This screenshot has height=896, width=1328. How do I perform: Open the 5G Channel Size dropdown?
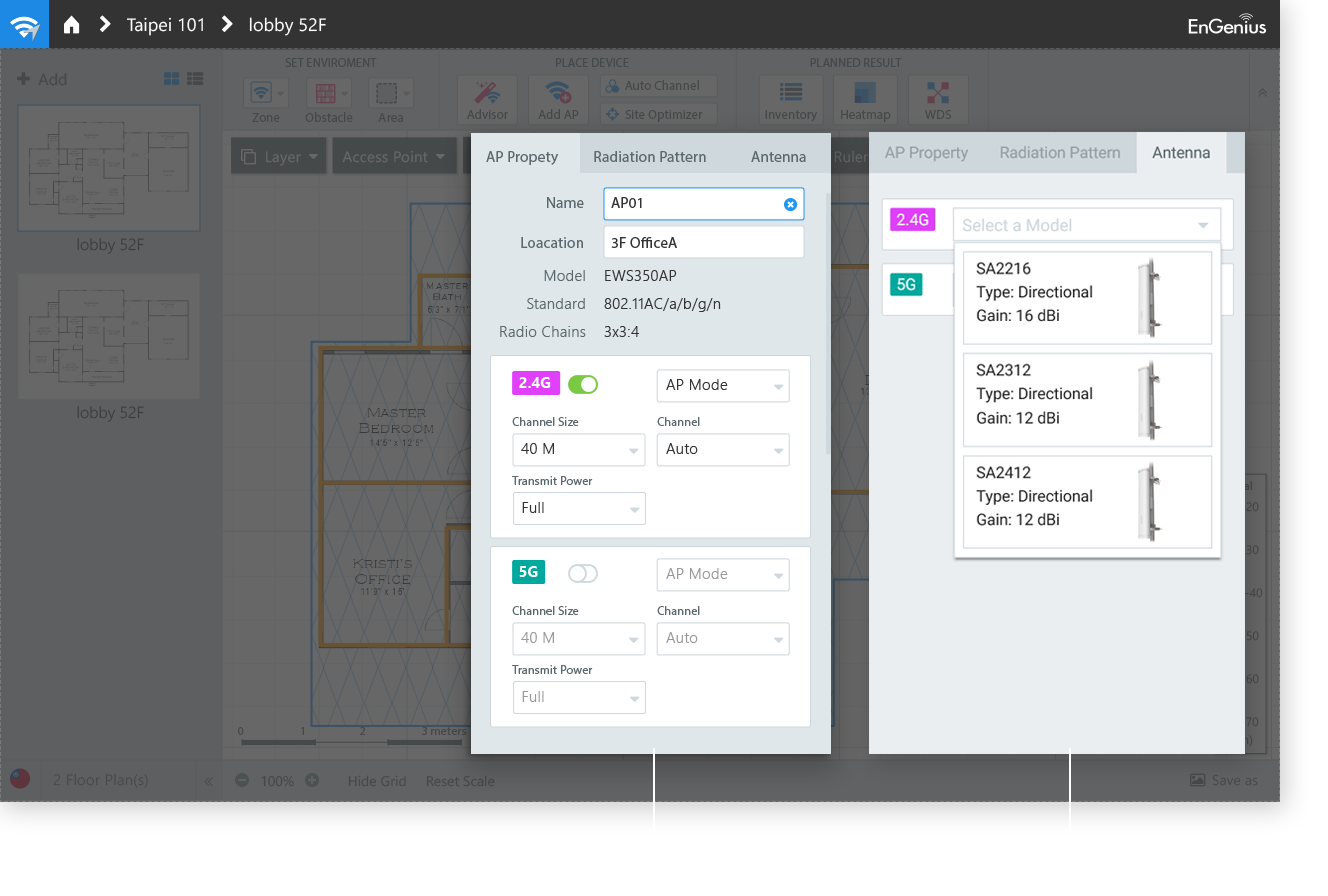[x=579, y=638]
